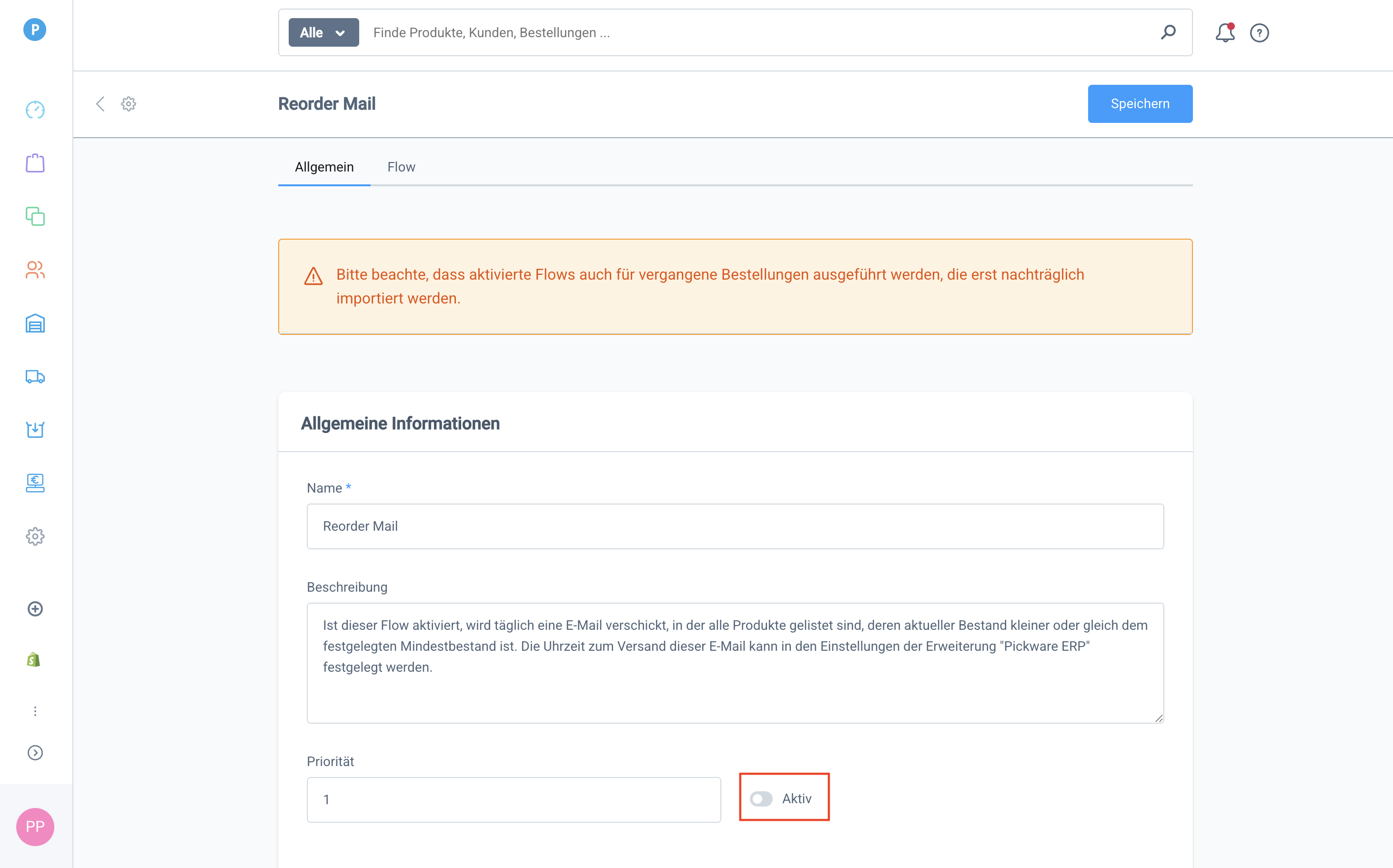Open the products squares icon

(x=35, y=216)
